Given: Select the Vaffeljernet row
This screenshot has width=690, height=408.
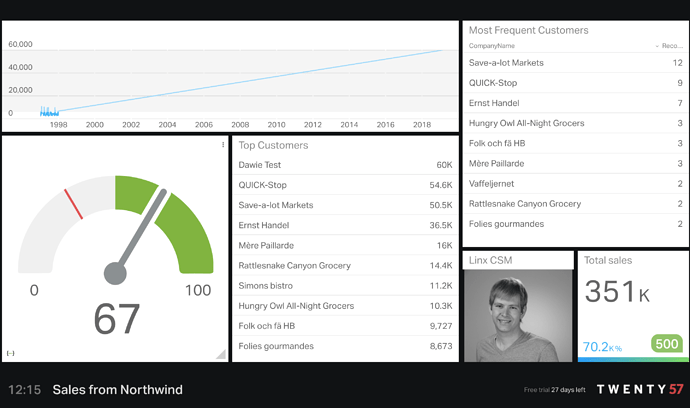Looking at the screenshot, I should (576, 184).
